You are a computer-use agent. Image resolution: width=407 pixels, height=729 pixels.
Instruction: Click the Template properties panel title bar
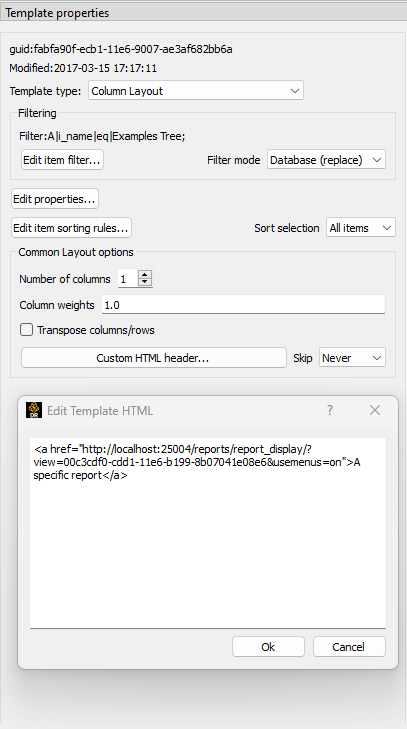tap(203, 13)
